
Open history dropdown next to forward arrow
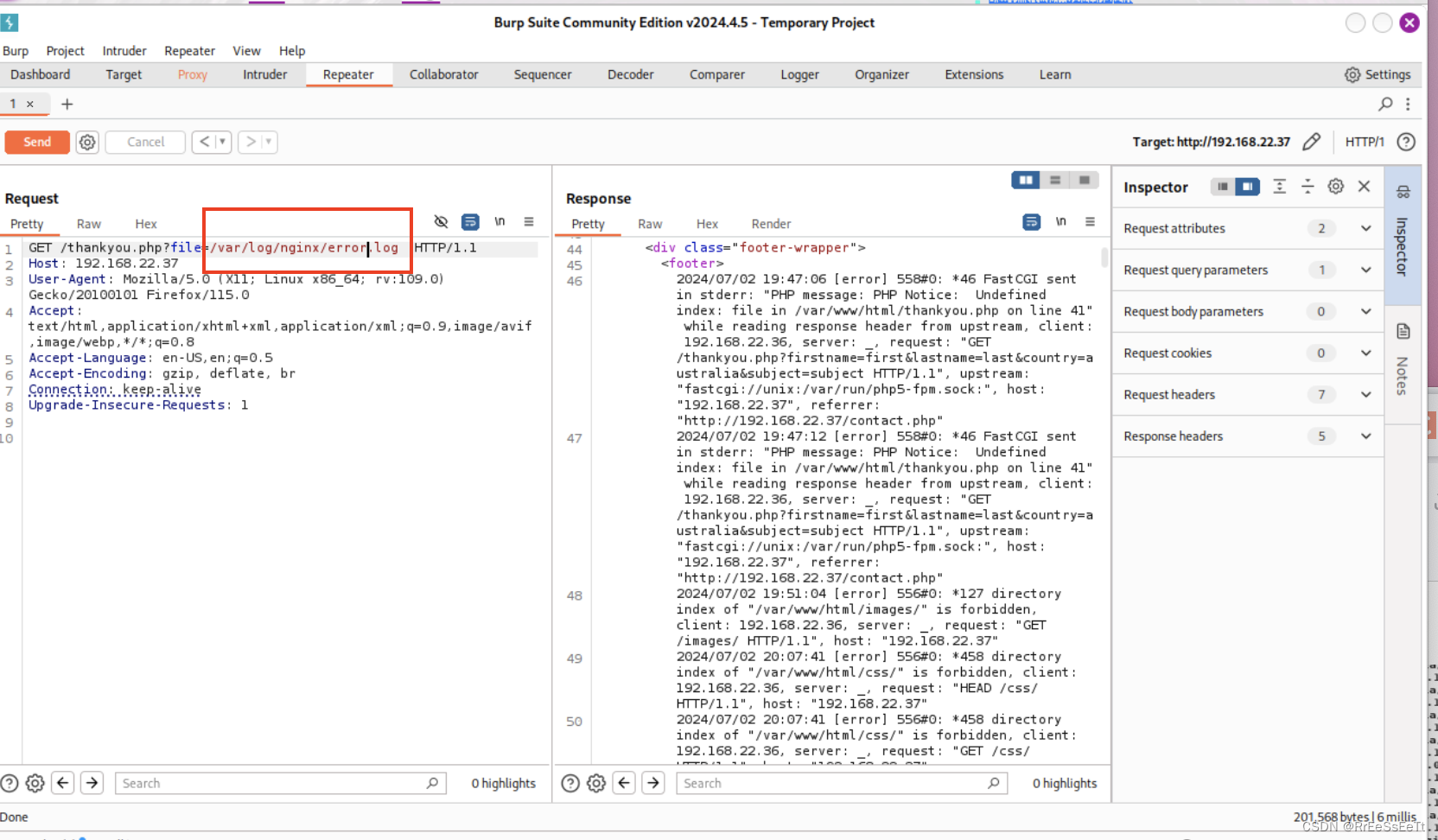click(x=269, y=142)
